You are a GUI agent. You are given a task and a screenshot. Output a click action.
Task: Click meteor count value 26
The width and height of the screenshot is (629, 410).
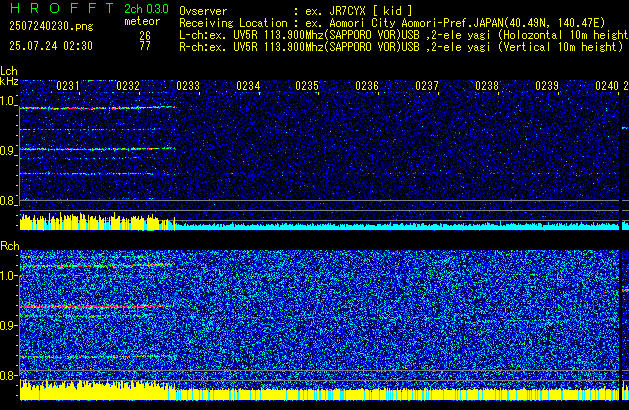145,36
